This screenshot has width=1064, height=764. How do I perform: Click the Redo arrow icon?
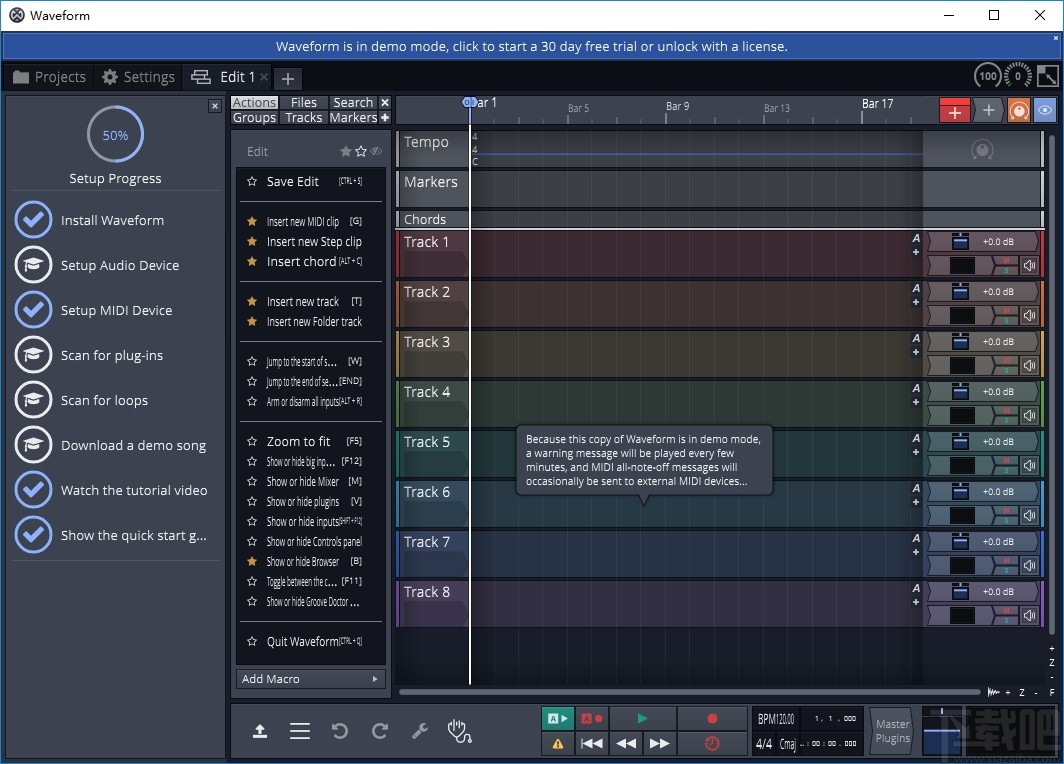pyautogui.click(x=380, y=731)
